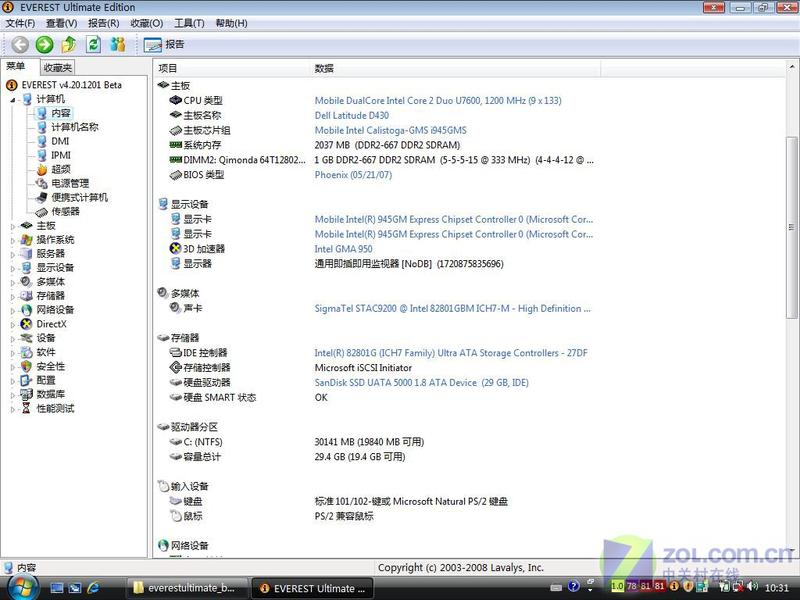Viewport: 800px width, 600px height.
Task: Click the users icon in the toolbar
Action: [x=118, y=44]
